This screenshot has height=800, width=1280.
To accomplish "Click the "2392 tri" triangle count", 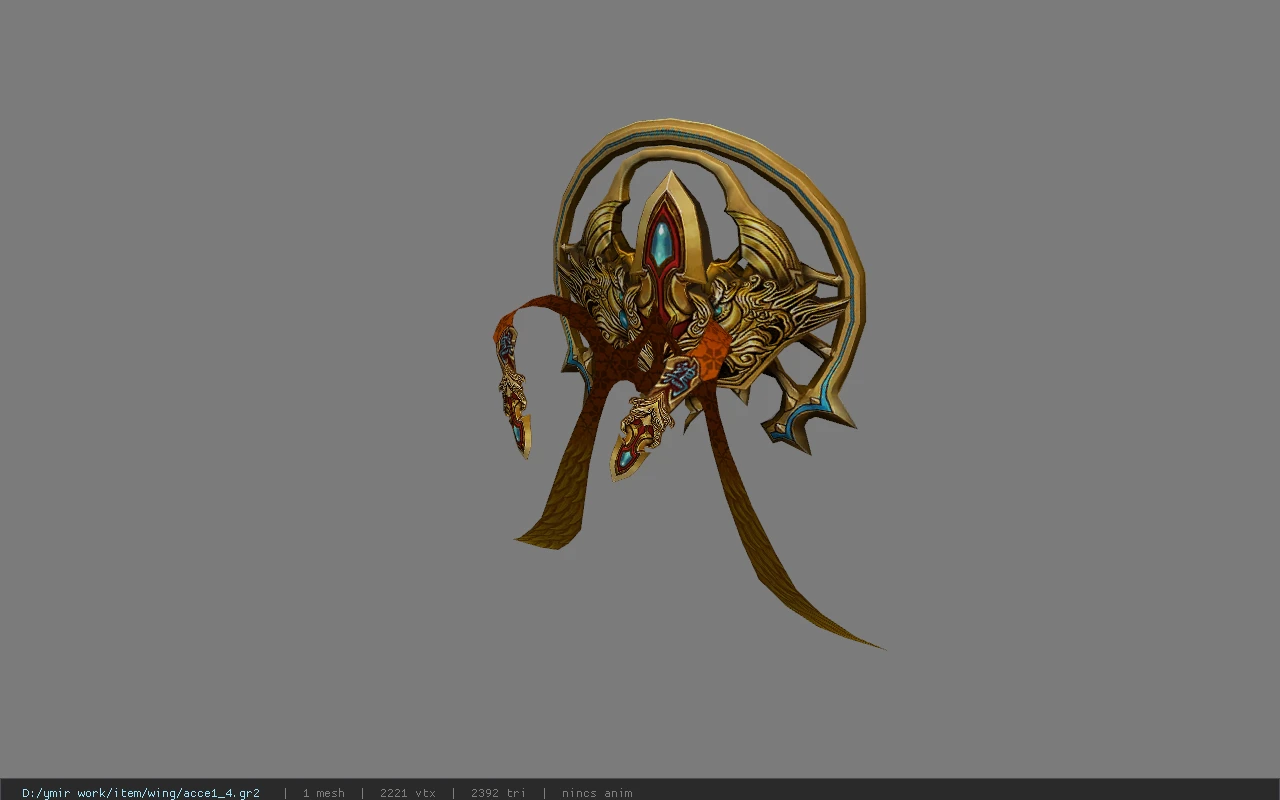I will 498,793.
